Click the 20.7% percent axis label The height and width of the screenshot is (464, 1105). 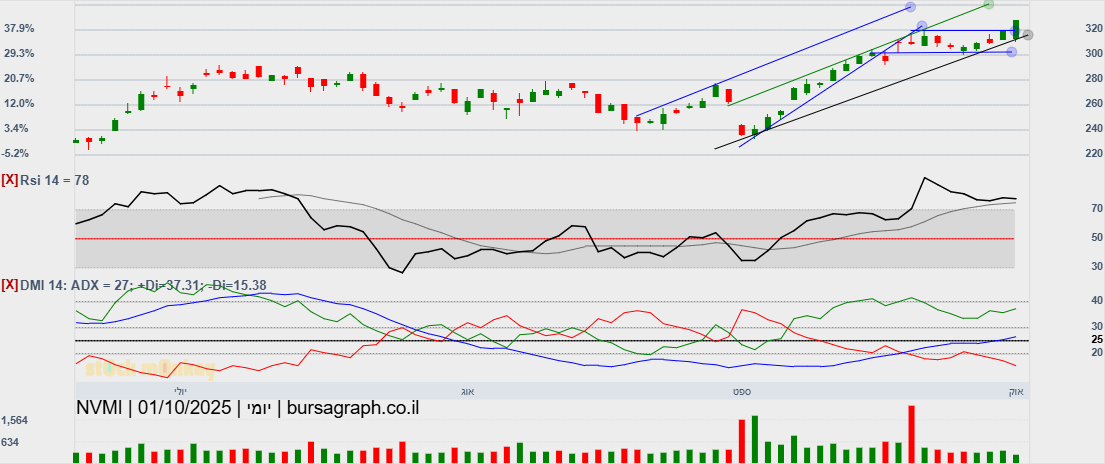click(x=19, y=78)
